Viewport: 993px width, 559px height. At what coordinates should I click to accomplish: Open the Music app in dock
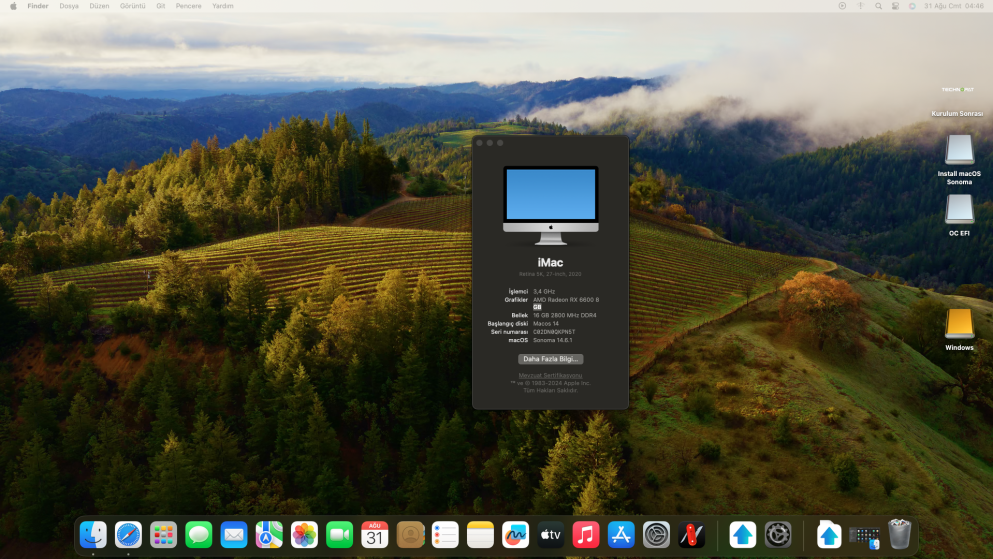(x=586, y=535)
